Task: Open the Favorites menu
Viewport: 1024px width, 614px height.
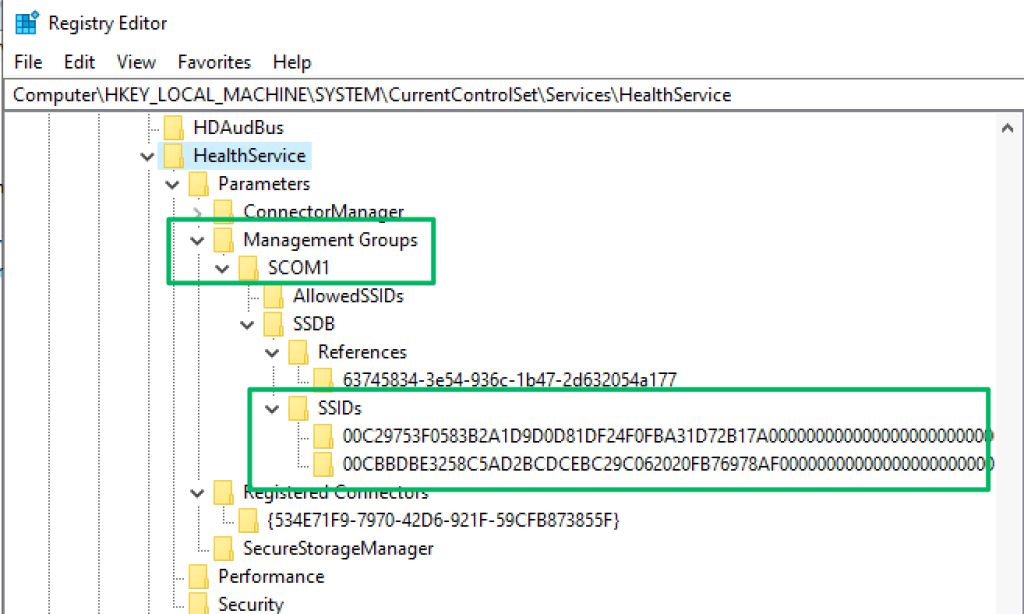Action: click(x=215, y=62)
